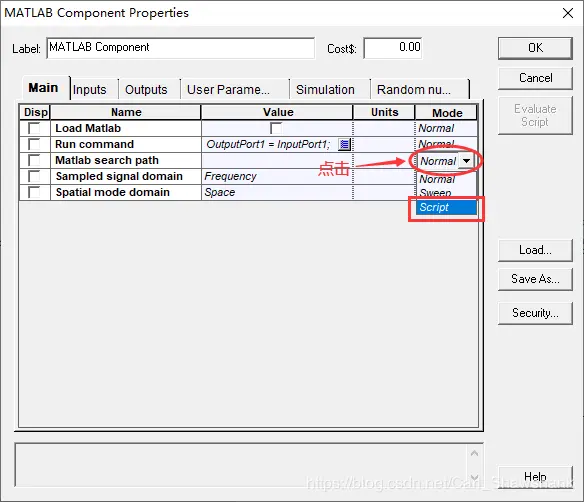Confirm with the OK button

coord(535,48)
